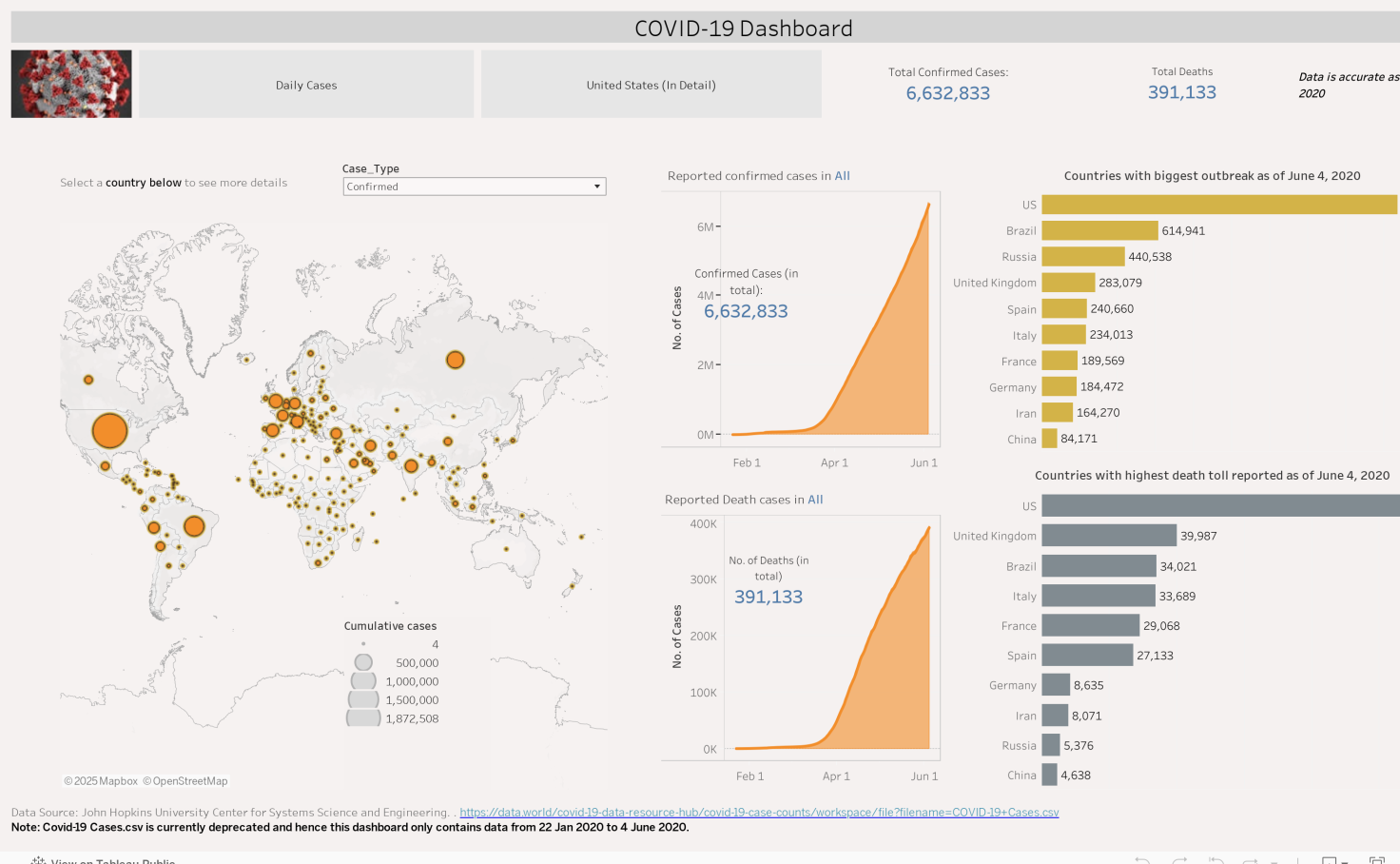The width and height of the screenshot is (1400, 864).
Task: Click the Case_Type dropdown arrow
Action: 597,187
